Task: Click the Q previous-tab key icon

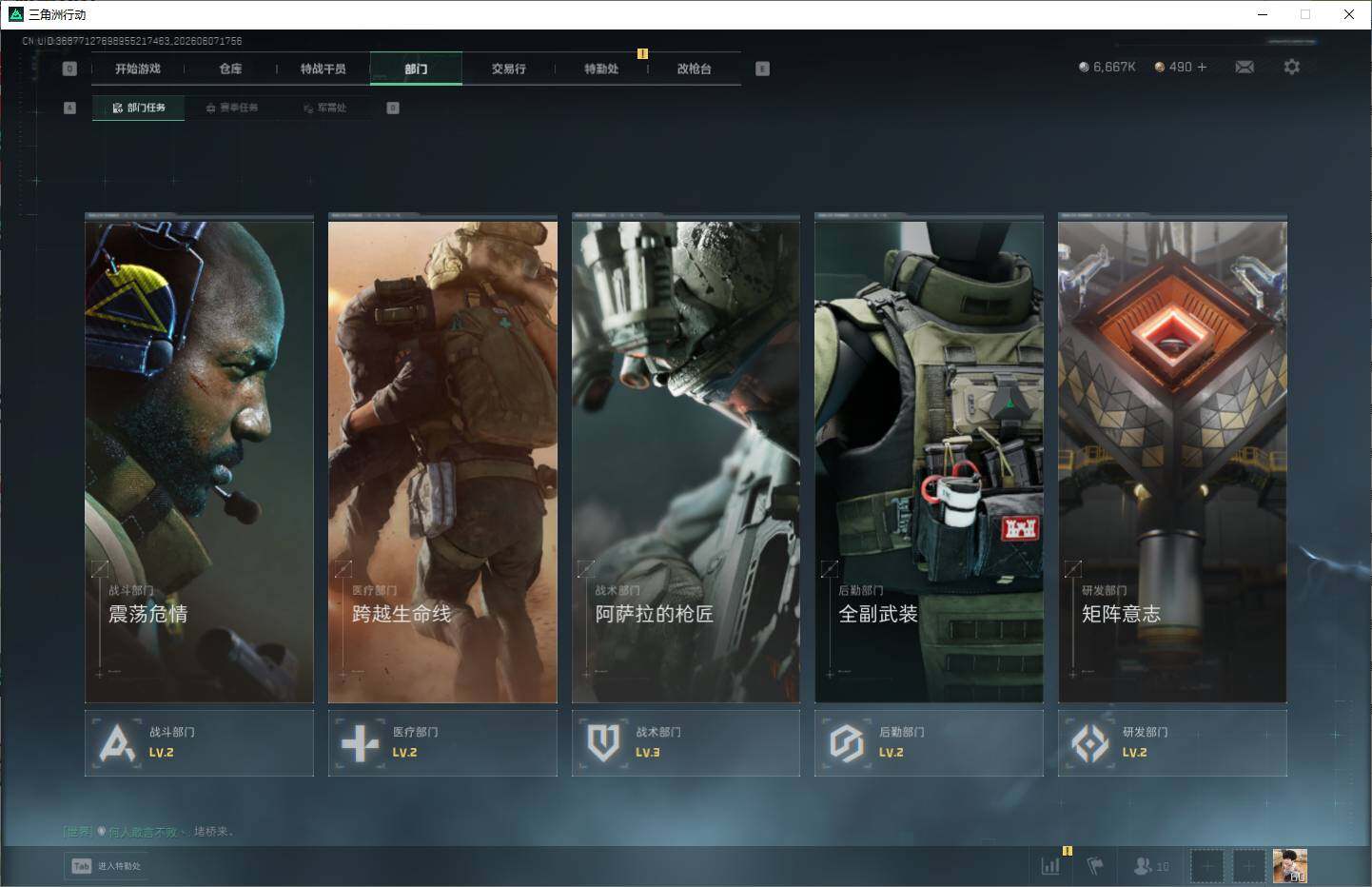Action: [69, 69]
